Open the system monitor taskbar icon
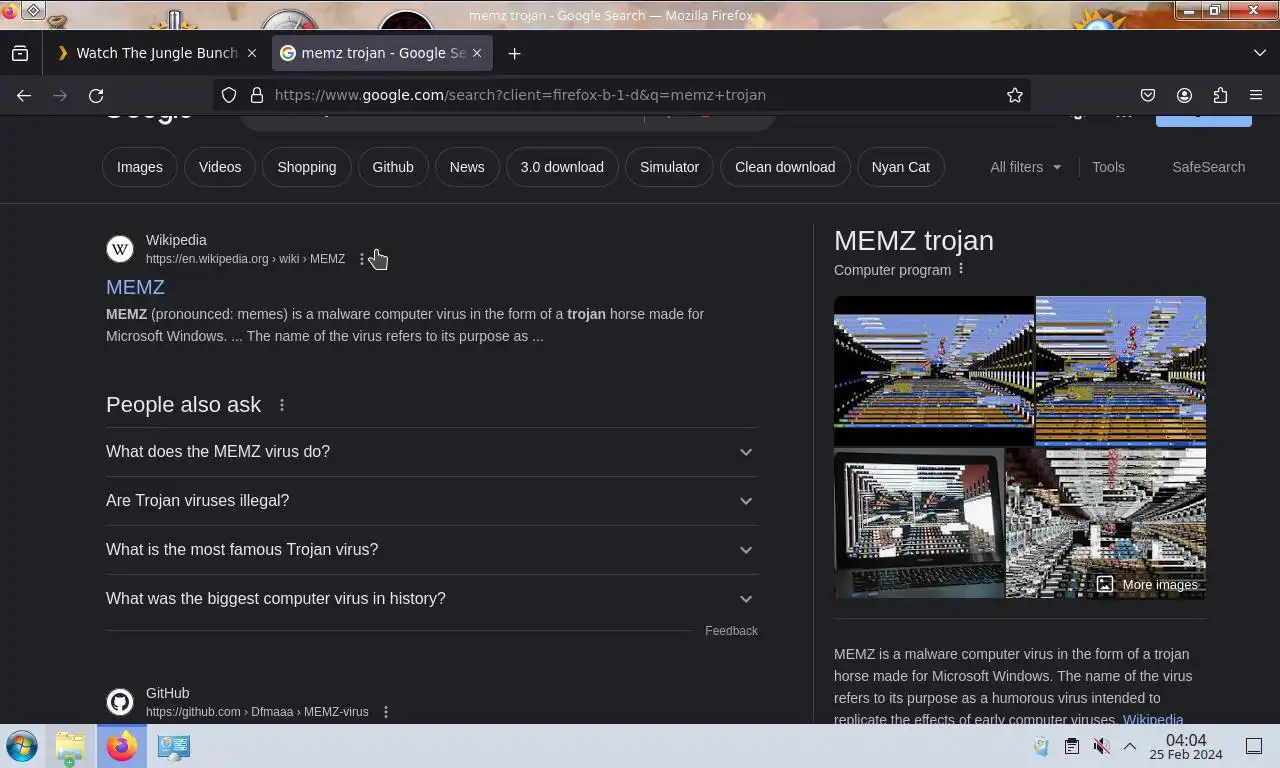 tap(173, 746)
